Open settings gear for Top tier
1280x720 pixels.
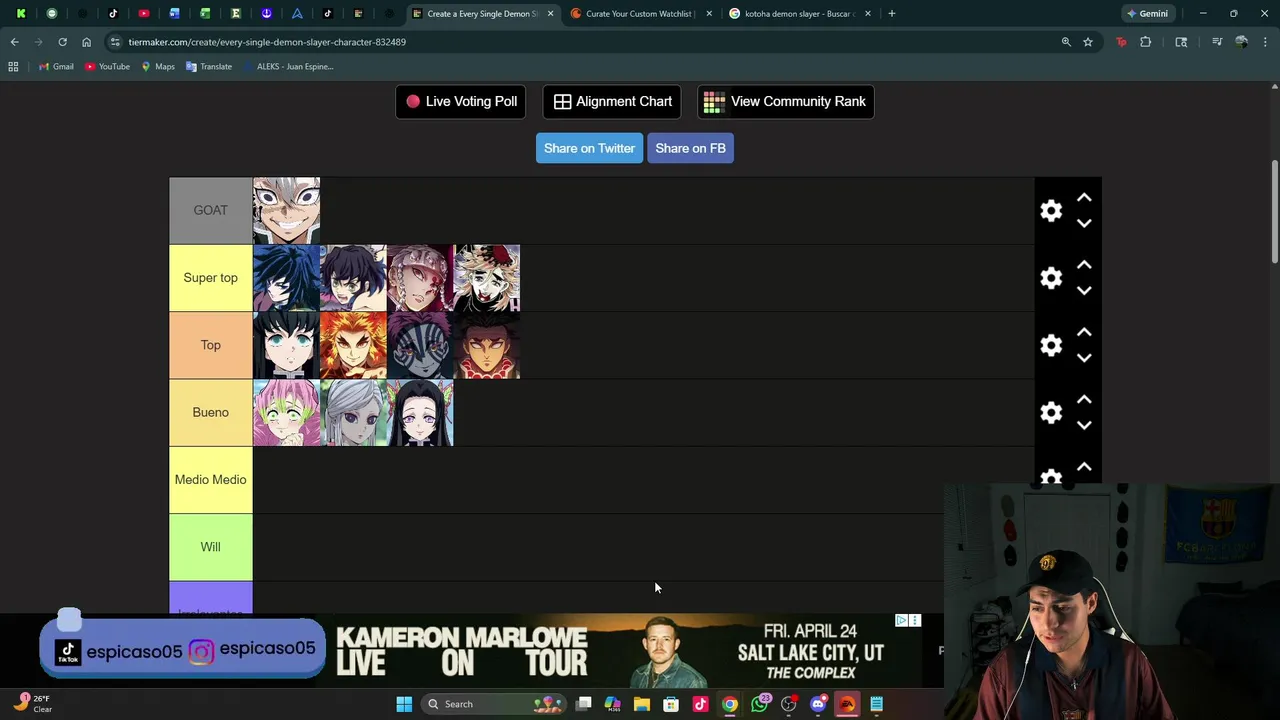(1051, 345)
